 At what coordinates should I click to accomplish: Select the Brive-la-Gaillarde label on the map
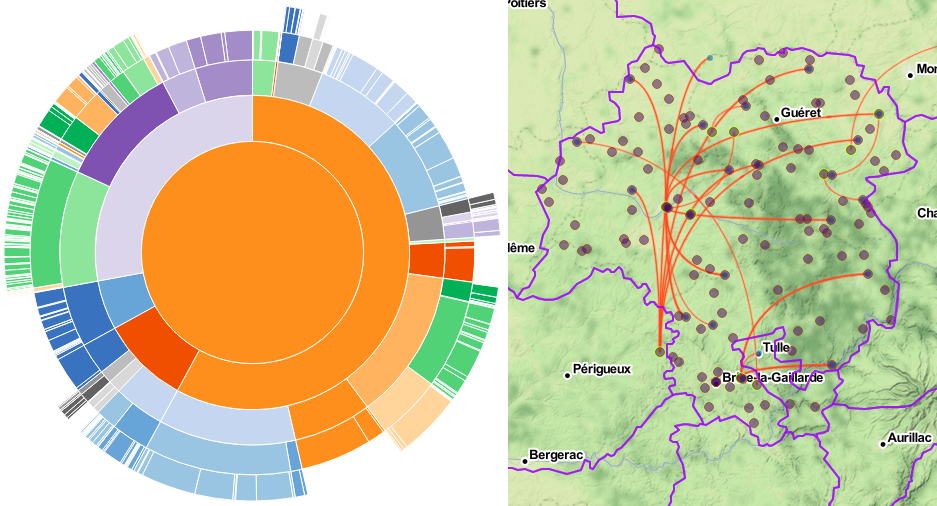coord(772,378)
